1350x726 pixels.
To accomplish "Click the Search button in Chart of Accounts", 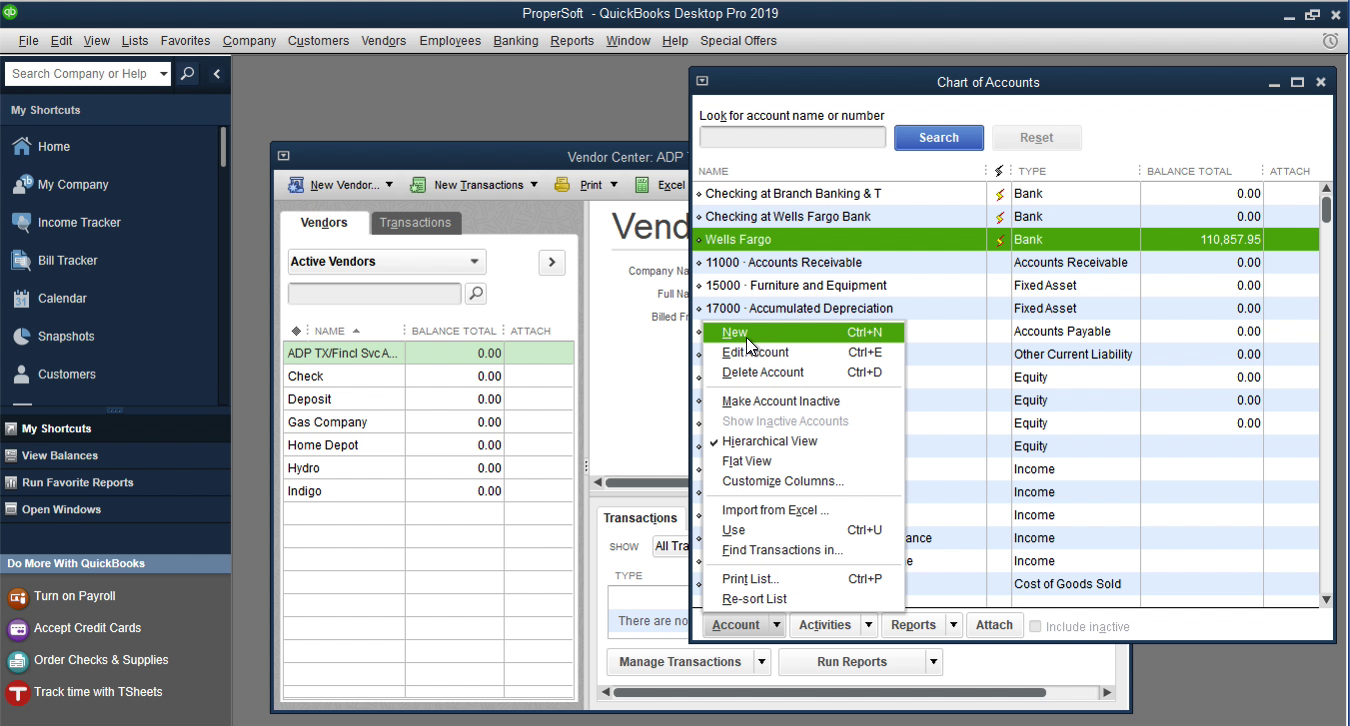I will pos(939,138).
